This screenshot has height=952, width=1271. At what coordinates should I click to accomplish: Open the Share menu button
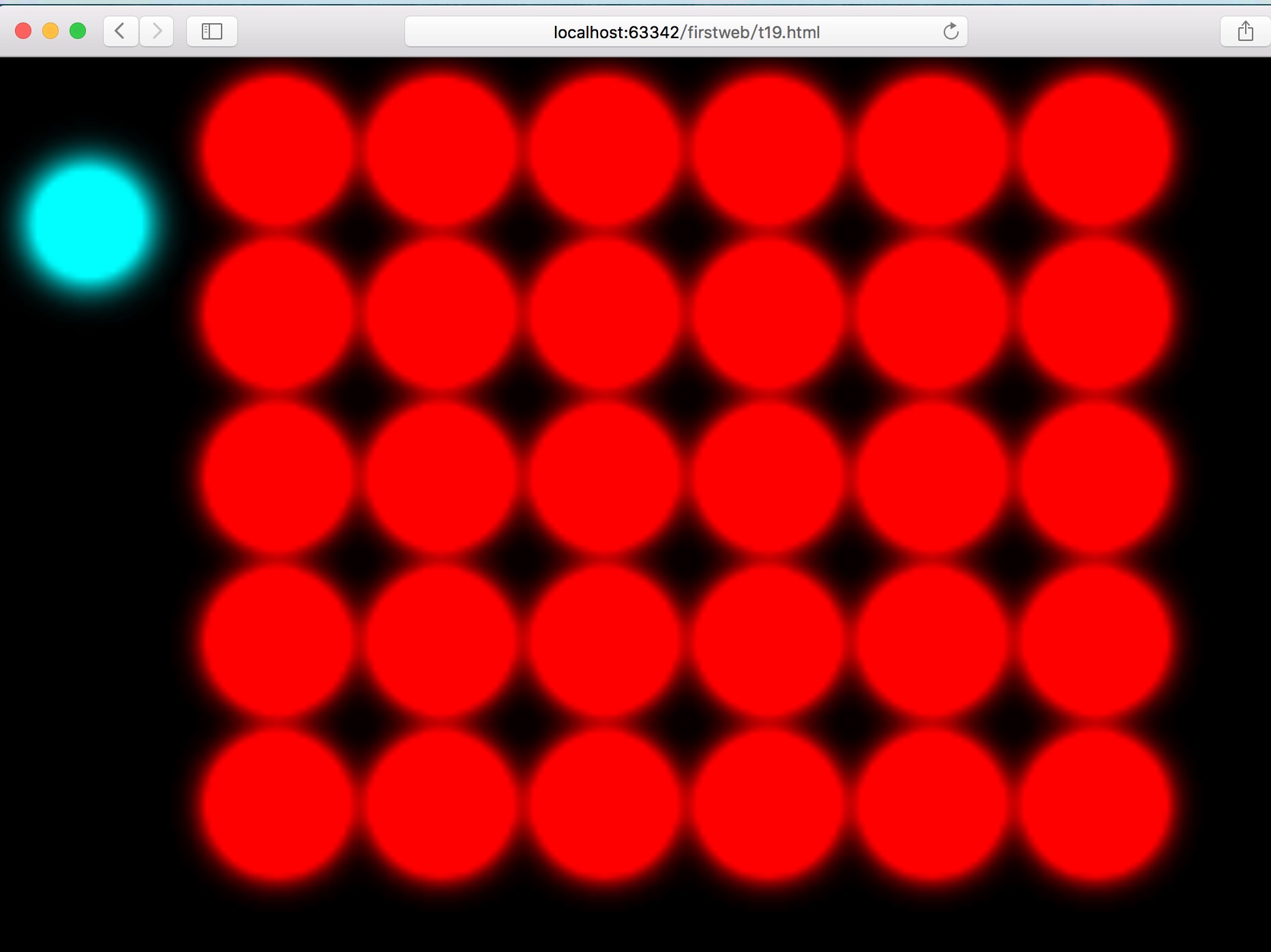click(x=1245, y=31)
